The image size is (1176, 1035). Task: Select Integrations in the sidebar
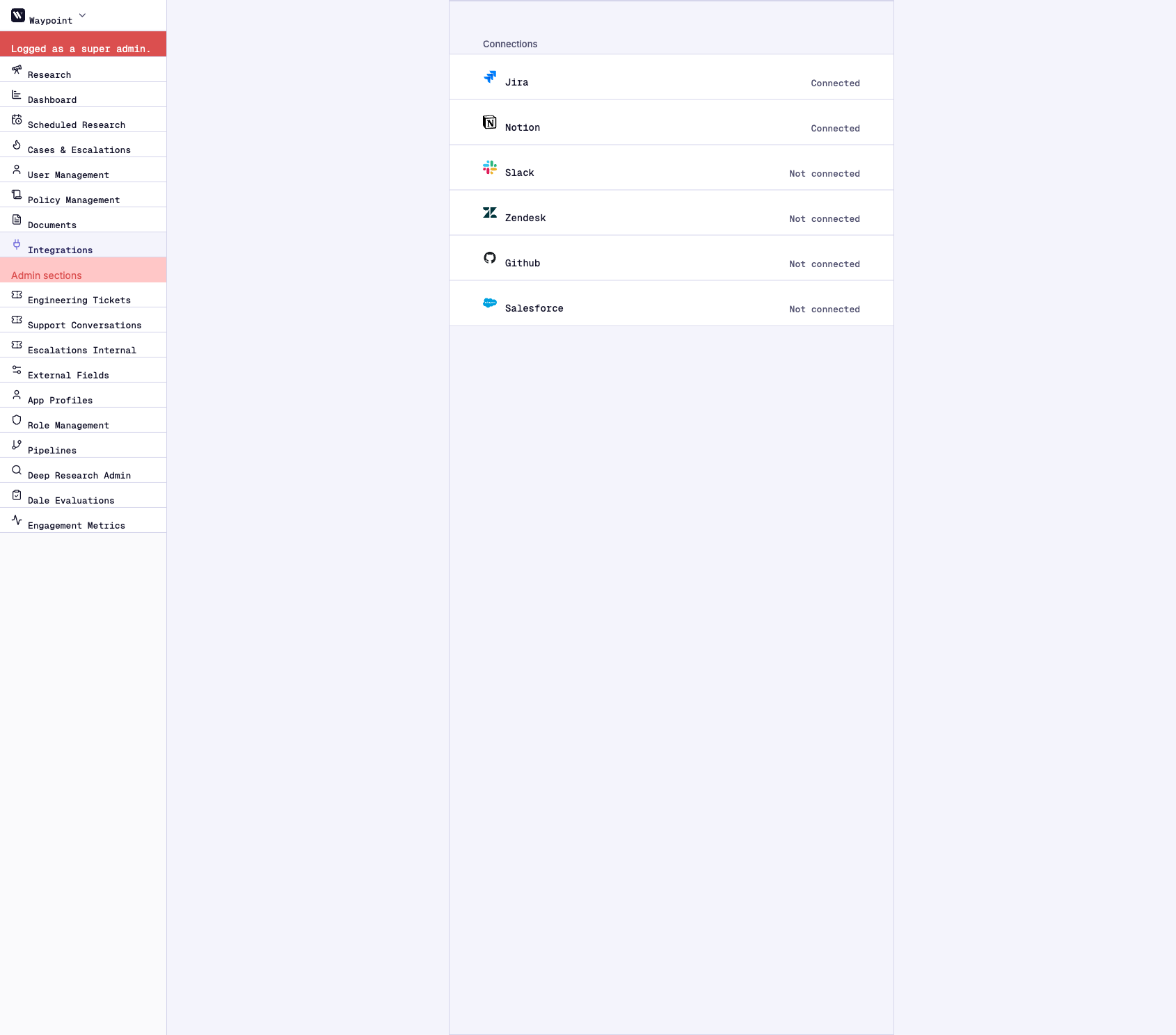pyautogui.click(x=83, y=245)
